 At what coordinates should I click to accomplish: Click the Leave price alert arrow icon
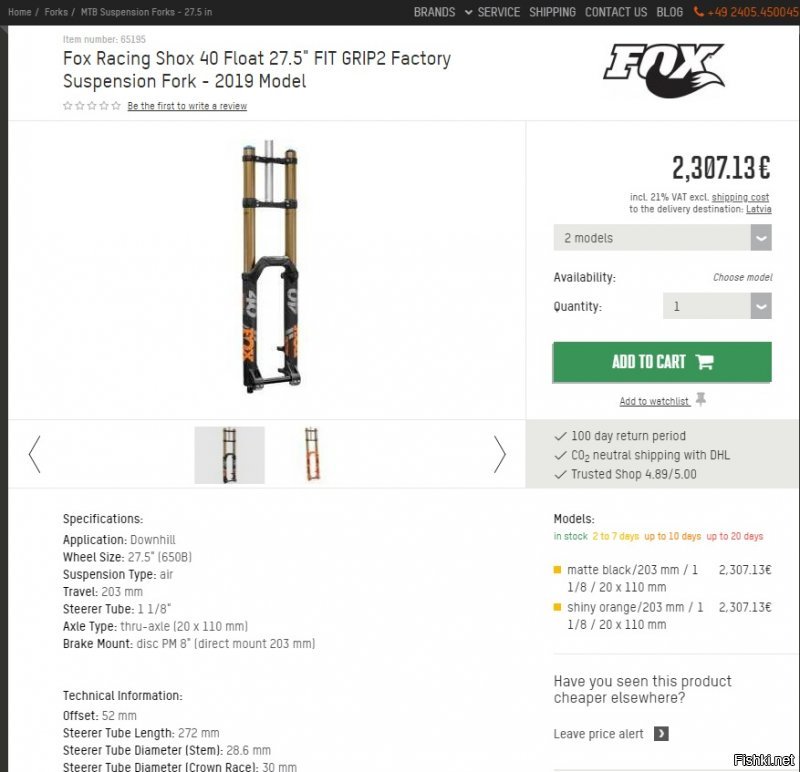pos(661,734)
